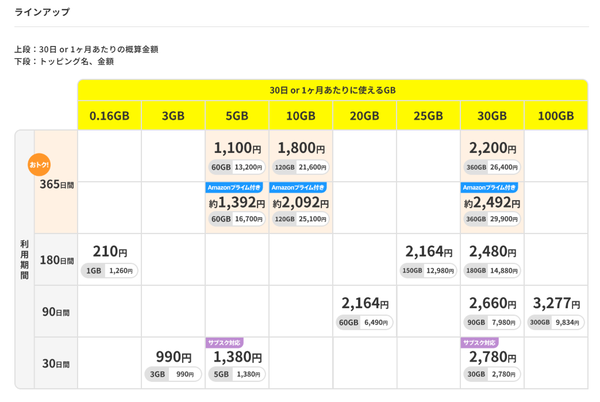Click the orange おトク! badge
This screenshot has height=402, width=600.
38,163
